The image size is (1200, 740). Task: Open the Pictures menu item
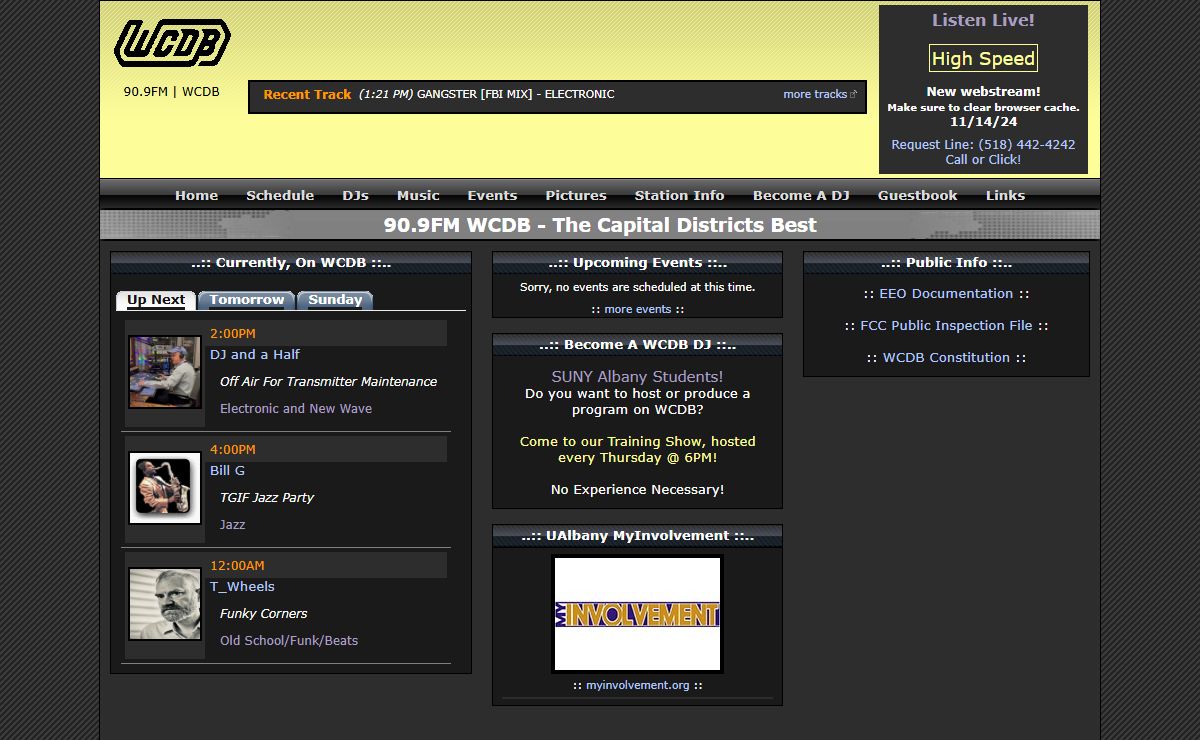click(576, 195)
